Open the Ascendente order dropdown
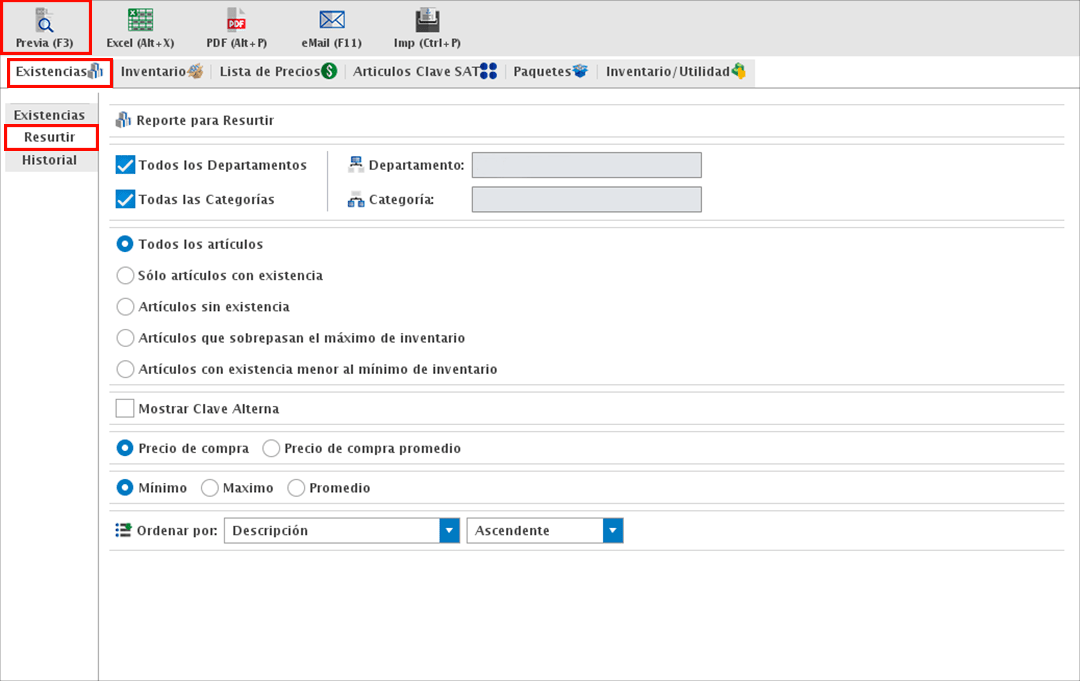The height and width of the screenshot is (681, 1080). pos(611,530)
